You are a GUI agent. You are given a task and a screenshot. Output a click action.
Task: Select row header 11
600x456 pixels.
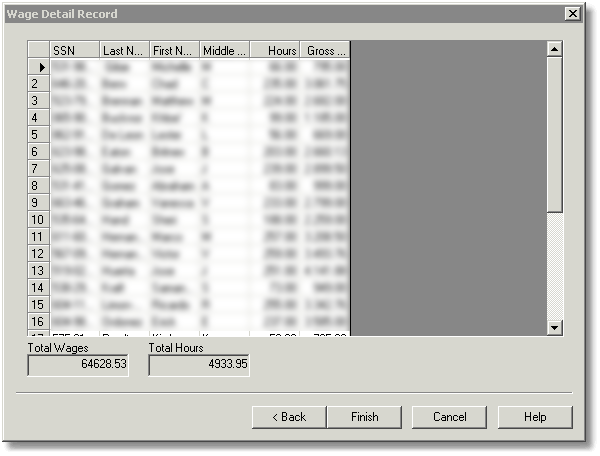click(39, 237)
